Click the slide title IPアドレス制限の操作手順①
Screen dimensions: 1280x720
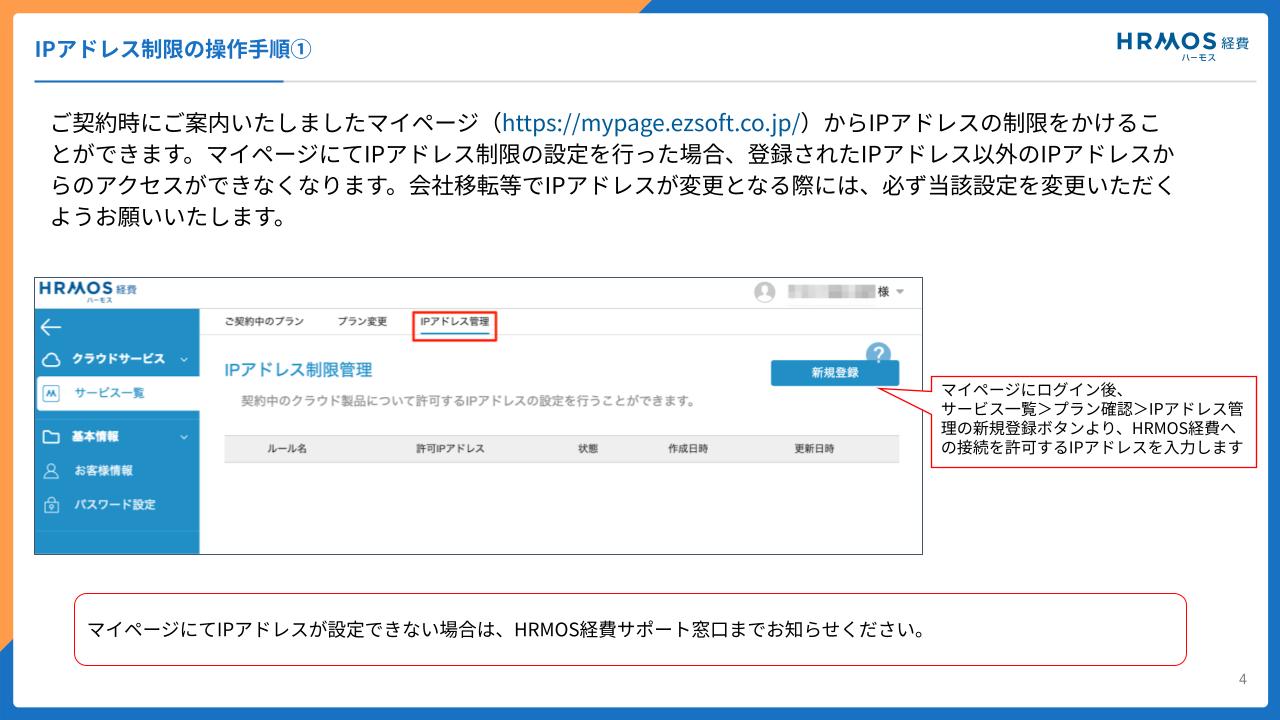click(x=172, y=49)
